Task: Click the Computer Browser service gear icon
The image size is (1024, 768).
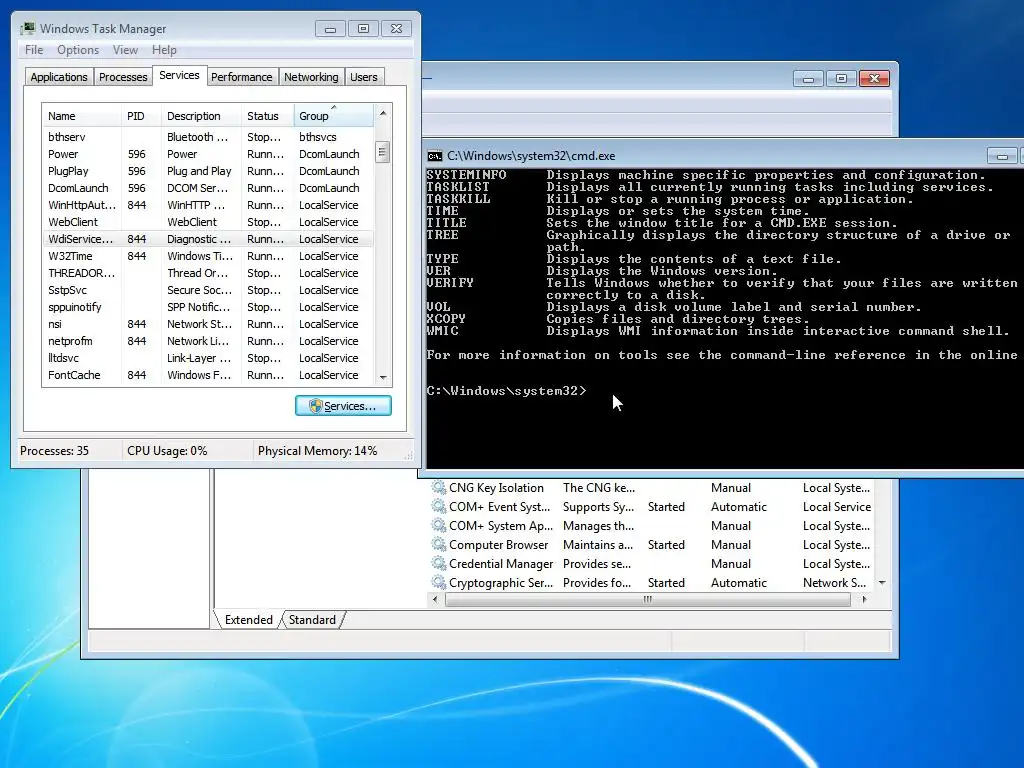Action: [x=439, y=544]
